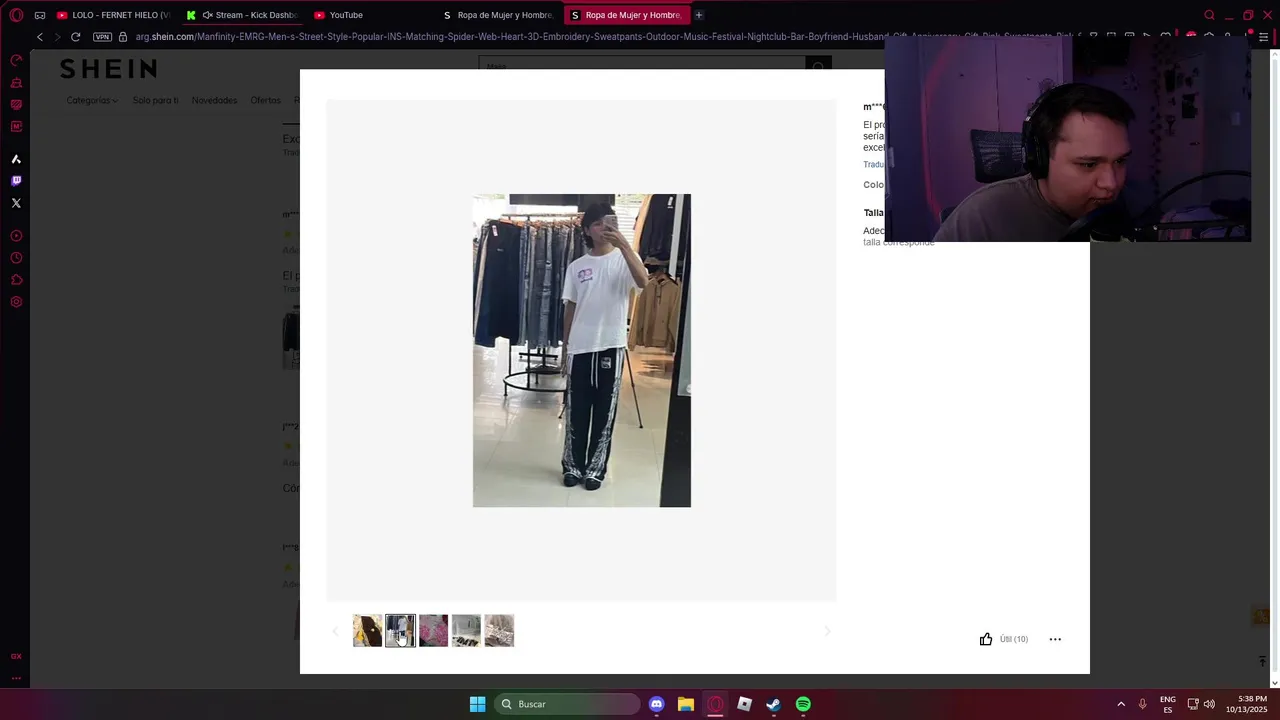
Task: Go forward to the next page
Action: pyautogui.click(x=57, y=37)
